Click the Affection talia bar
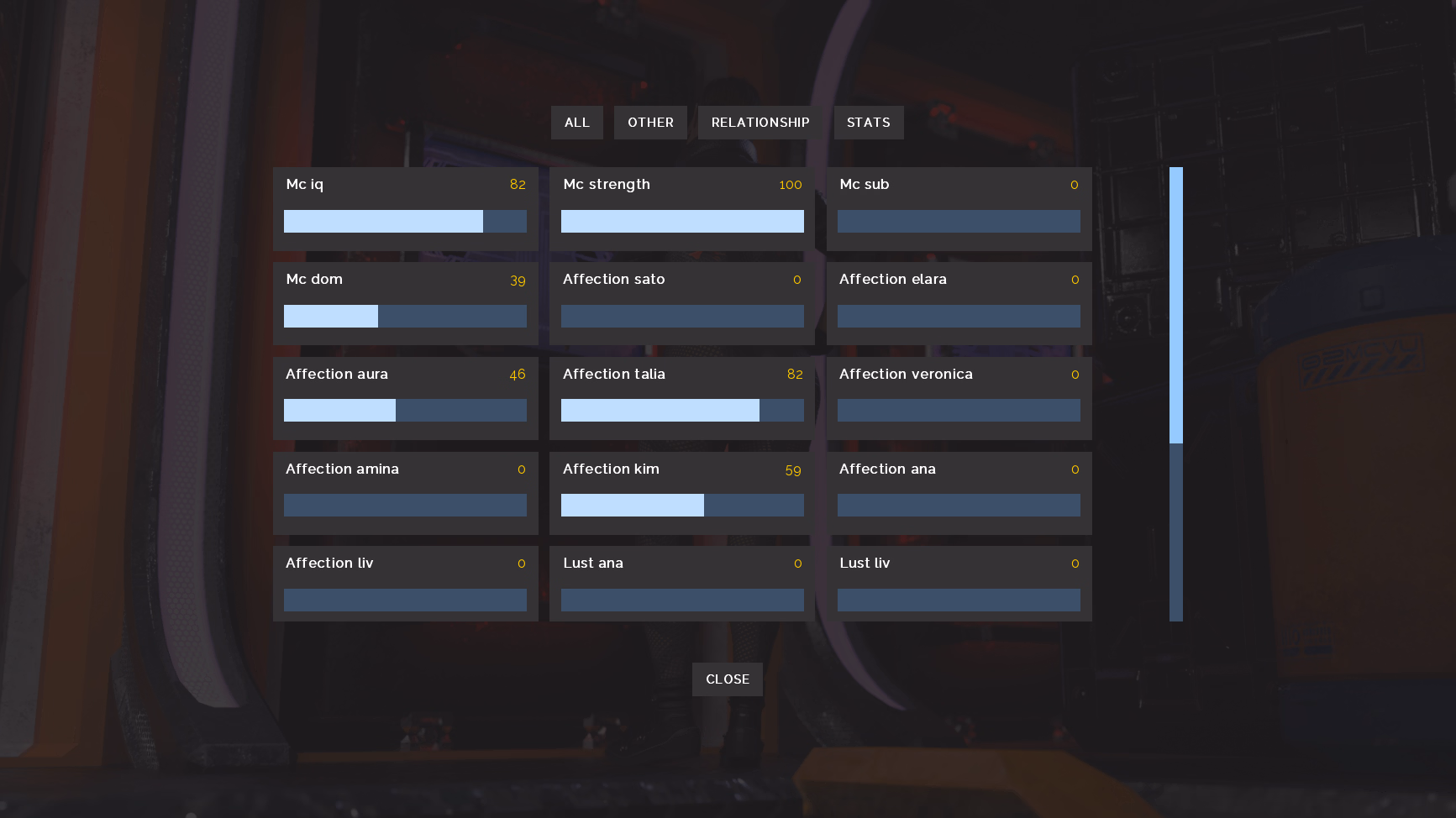 pyautogui.click(x=681, y=411)
